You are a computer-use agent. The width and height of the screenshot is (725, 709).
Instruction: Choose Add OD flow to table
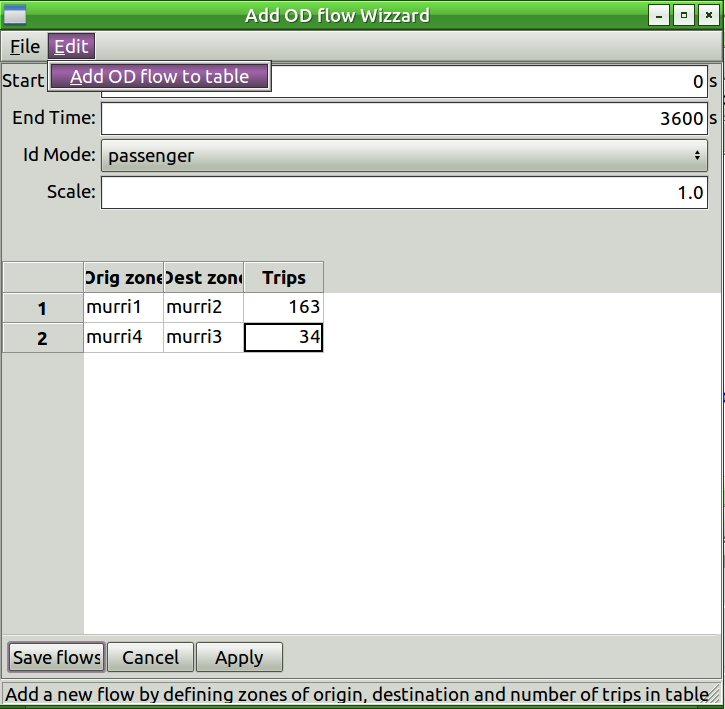(x=159, y=76)
